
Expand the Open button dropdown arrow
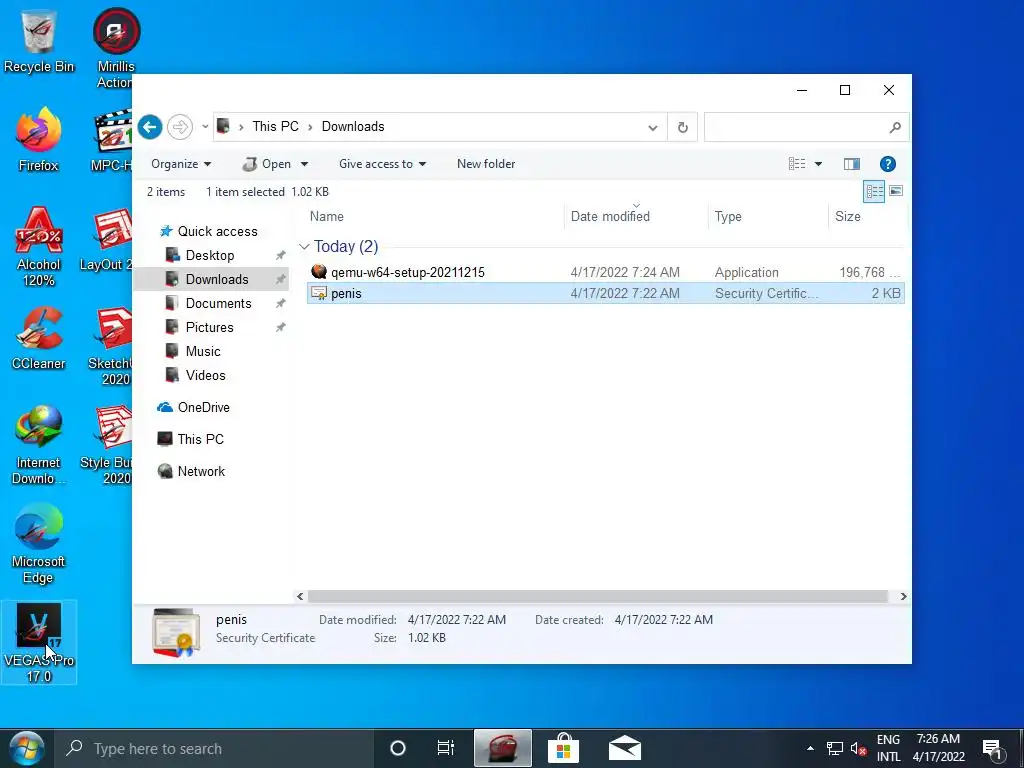[x=304, y=164]
